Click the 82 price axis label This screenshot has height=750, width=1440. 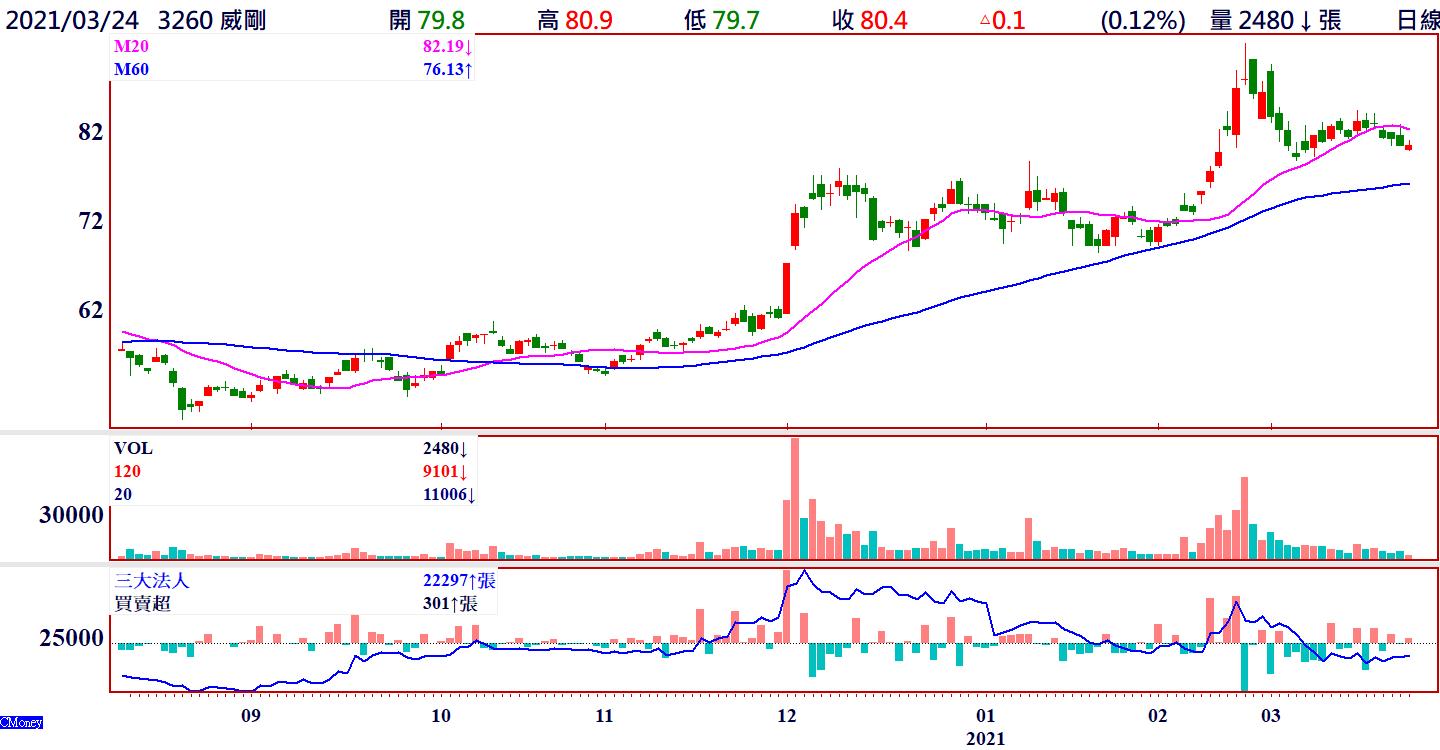91,133
